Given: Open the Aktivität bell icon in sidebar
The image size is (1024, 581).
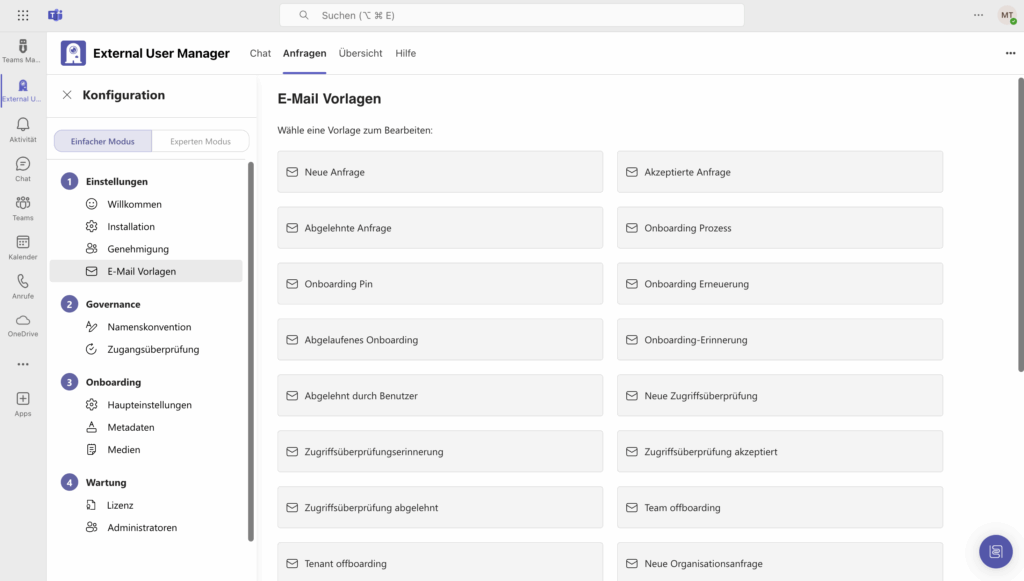Looking at the screenshot, I should point(23,125).
